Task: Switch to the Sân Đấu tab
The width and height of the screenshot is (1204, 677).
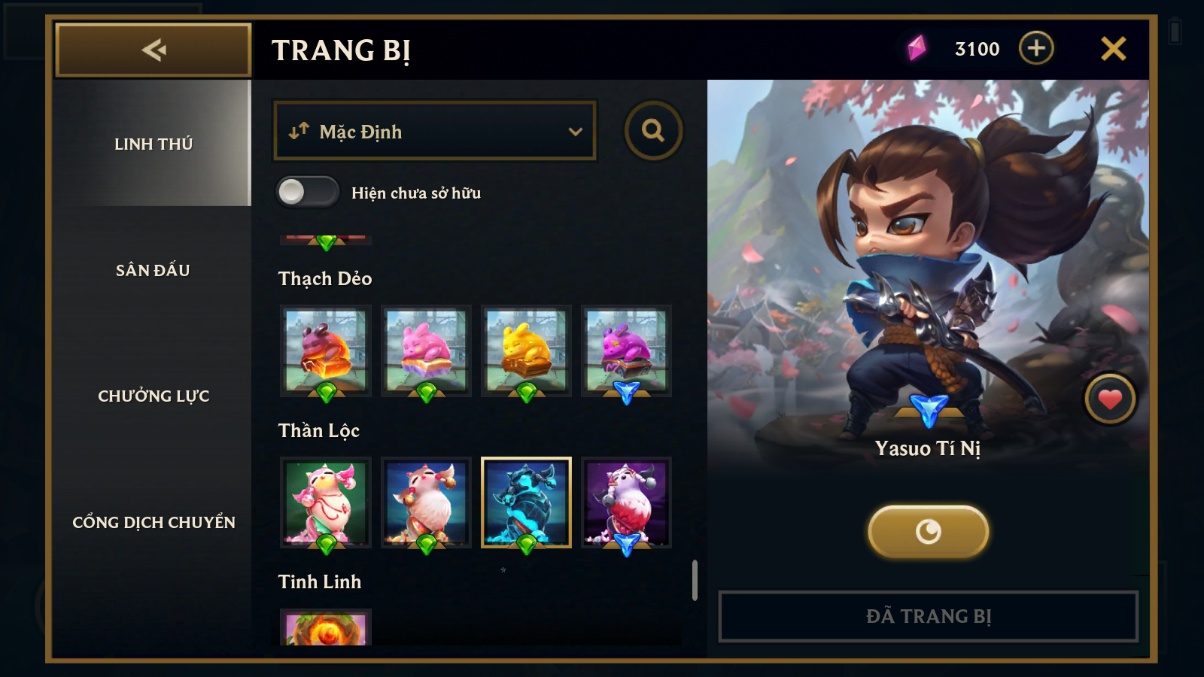Action: point(153,270)
